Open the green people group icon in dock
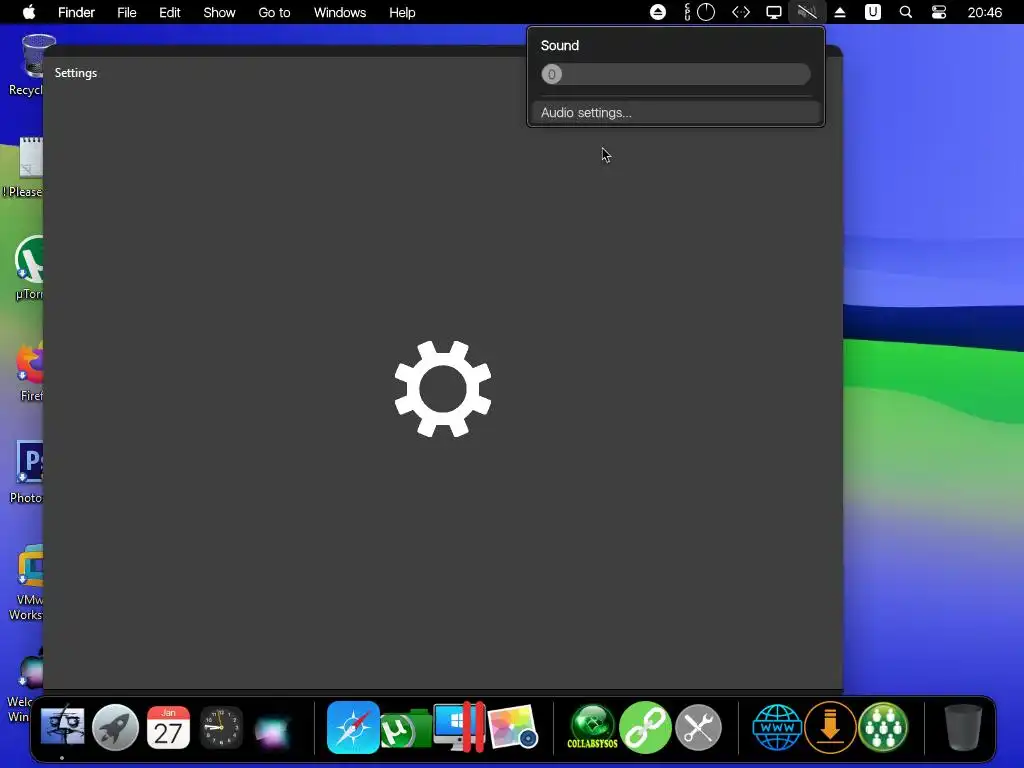 coord(883,727)
